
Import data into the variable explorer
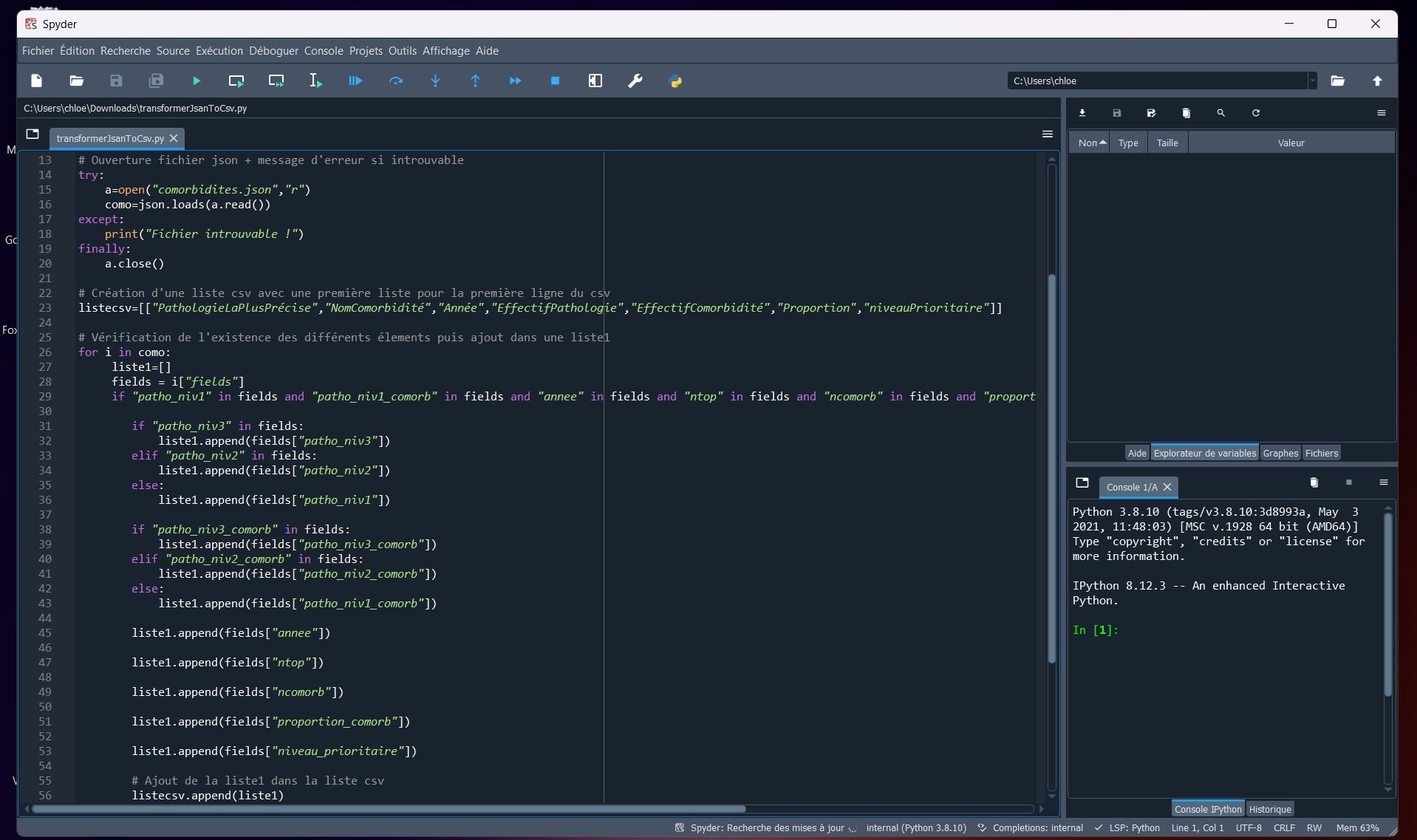[1082, 112]
